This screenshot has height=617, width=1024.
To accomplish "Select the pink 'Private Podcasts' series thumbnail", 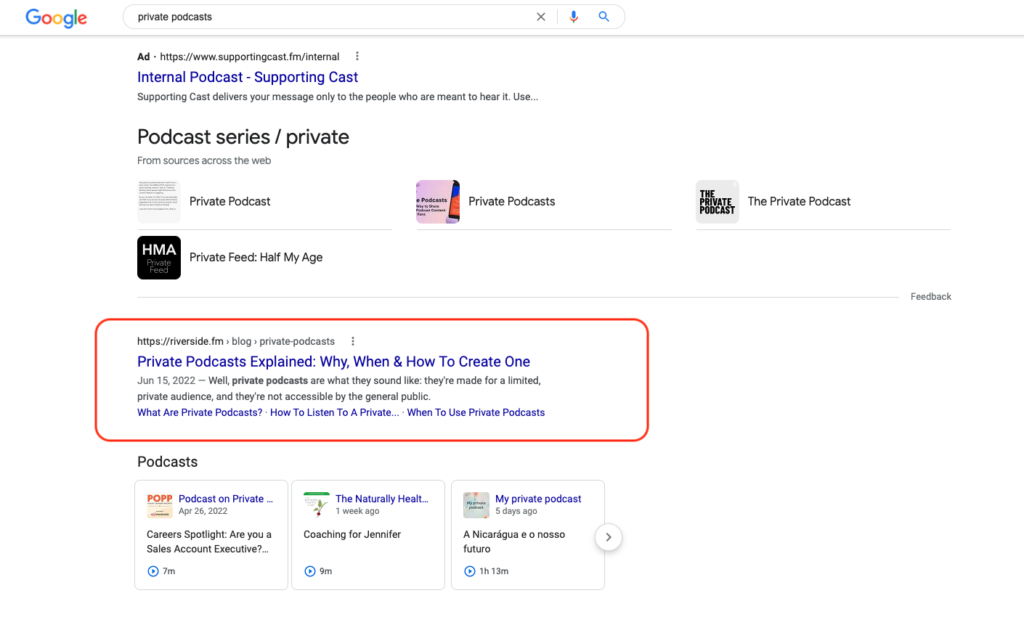I will [438, 202].
